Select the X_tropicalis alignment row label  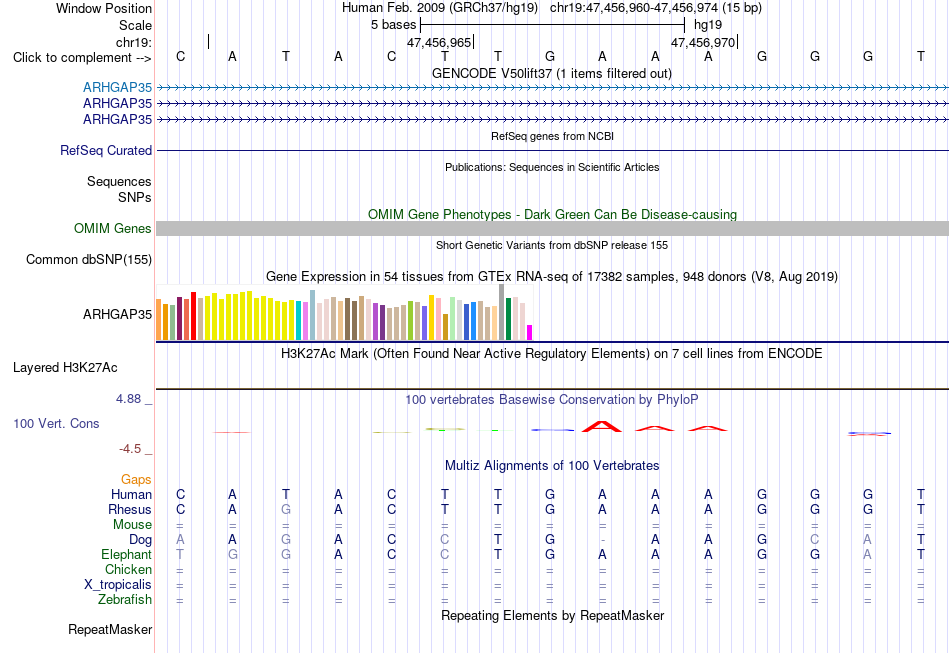[118, 585]
